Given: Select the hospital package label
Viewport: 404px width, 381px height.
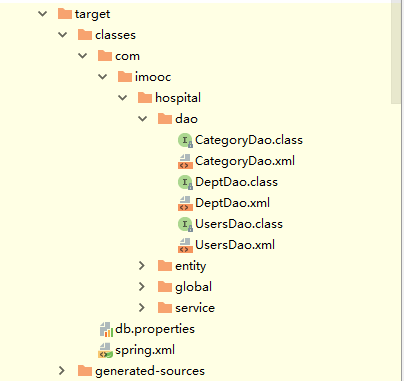Looking at the screenshot, I should [178, 98].
